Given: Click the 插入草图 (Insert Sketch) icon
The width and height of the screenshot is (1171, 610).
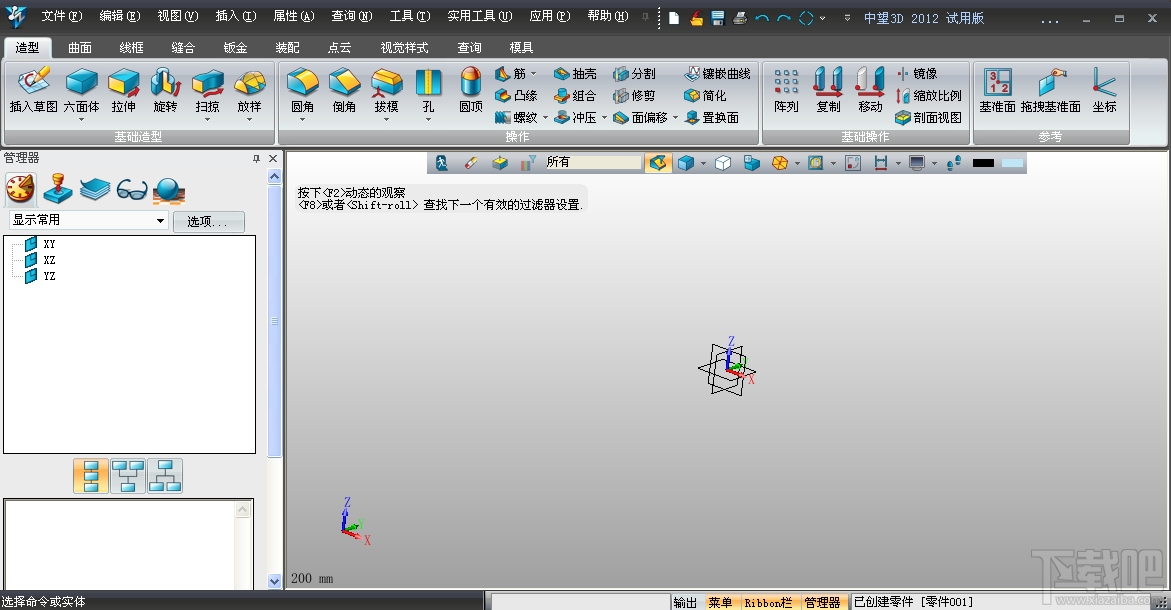Looking at the screenshot, I should click(x=33, y=82).
